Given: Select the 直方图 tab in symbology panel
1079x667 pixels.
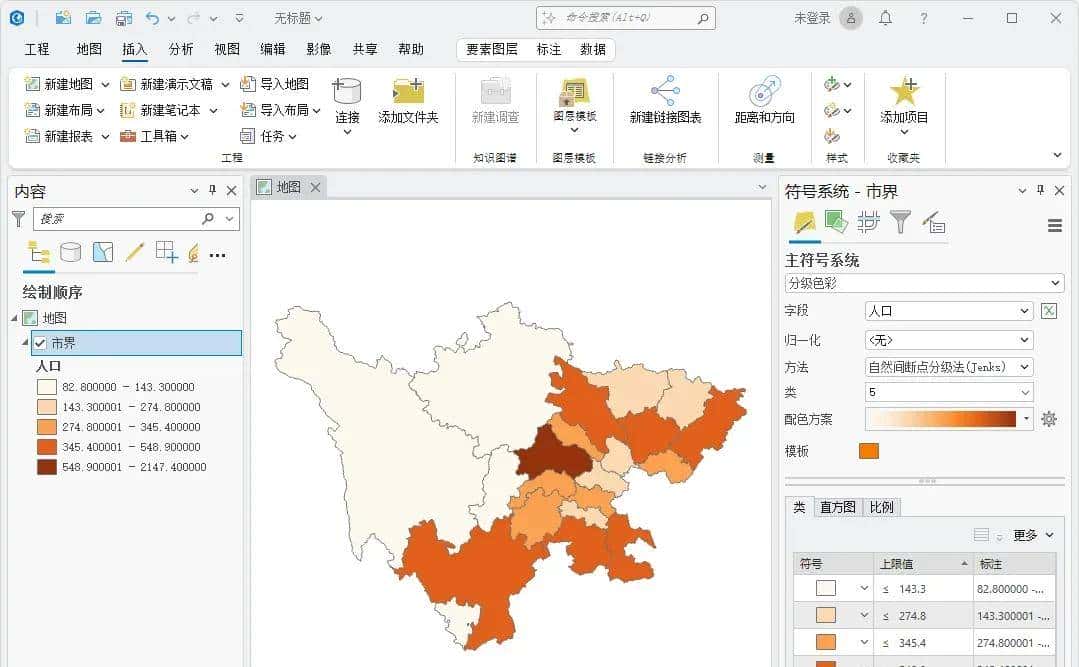Looking at the screenshot, I should (x=839, y=507).
